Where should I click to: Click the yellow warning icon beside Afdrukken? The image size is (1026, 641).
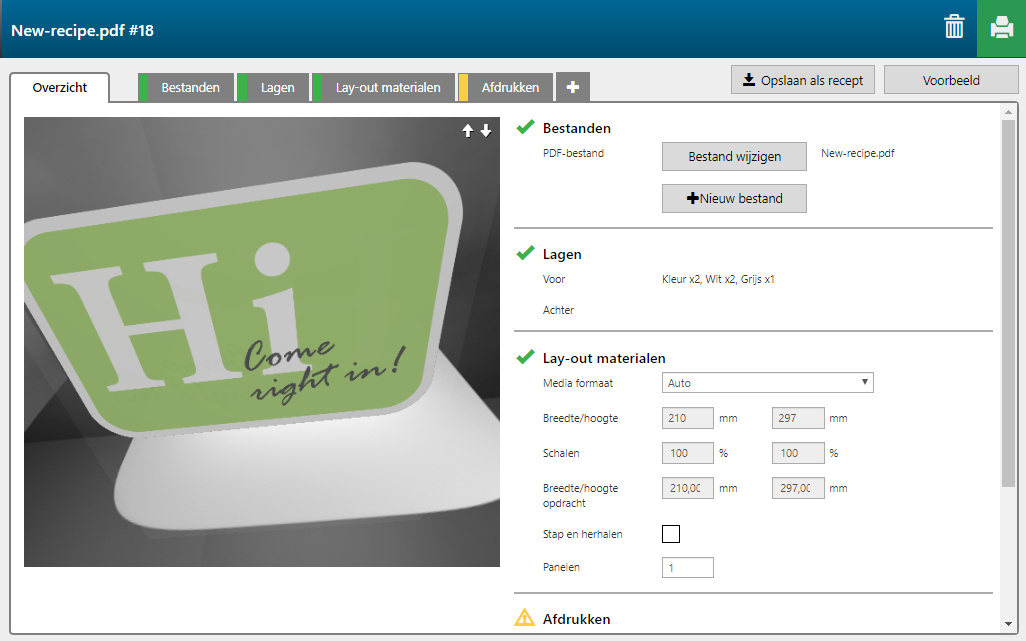525,618
